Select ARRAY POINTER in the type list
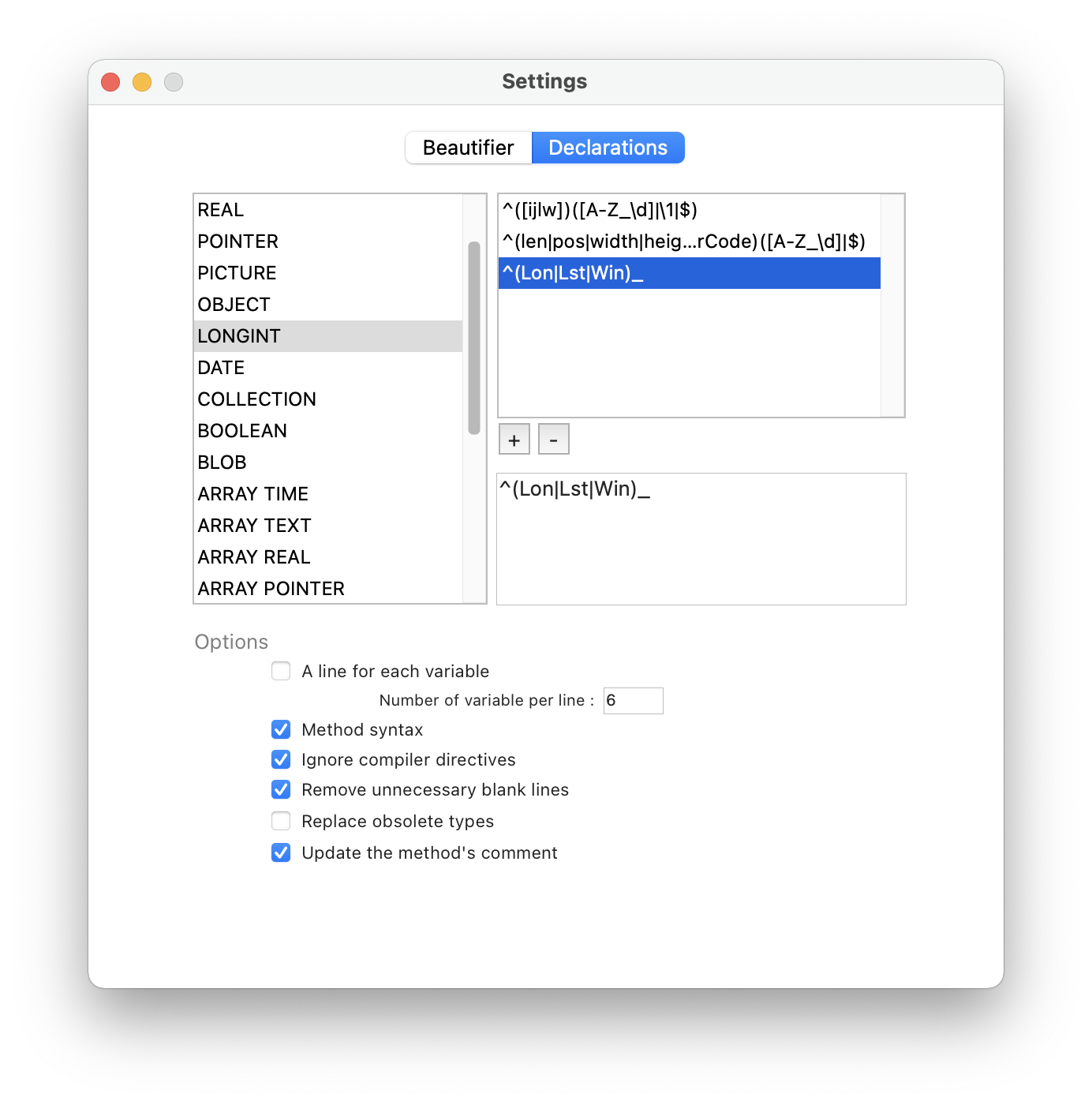This screenshot has height=1105, width=1092. click(x=328, y=589)
